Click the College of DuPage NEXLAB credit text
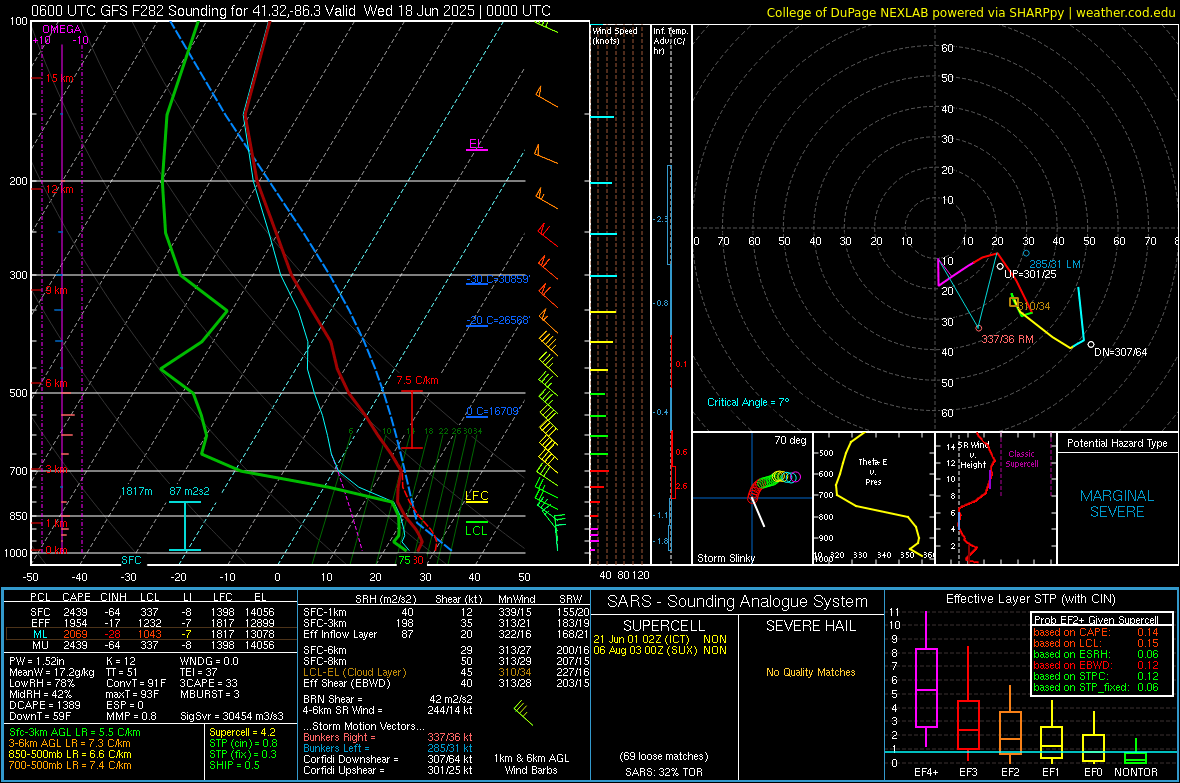Viewport: 1180px width, 783px height. point(971,12)
